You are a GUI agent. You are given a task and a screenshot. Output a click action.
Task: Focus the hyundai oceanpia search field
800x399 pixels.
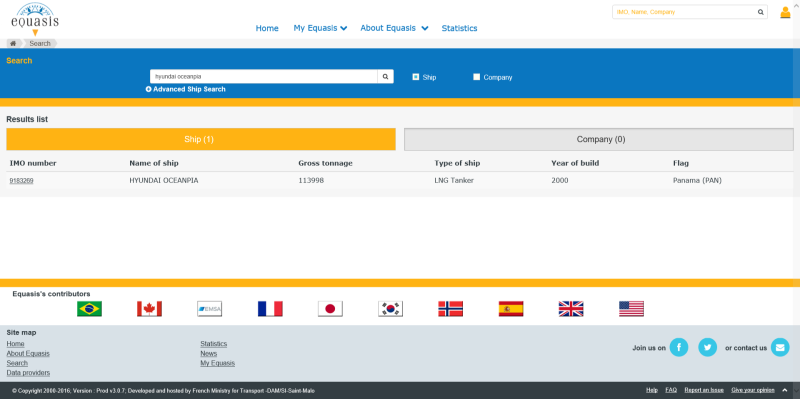tap(264, 77)
